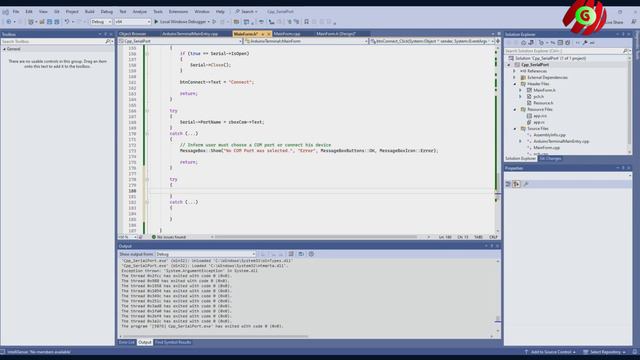The width and height of the screenshot is (640, 360).
Task: Select MainForm.cpp in Solution Explorer
Action: pos(547,147)
